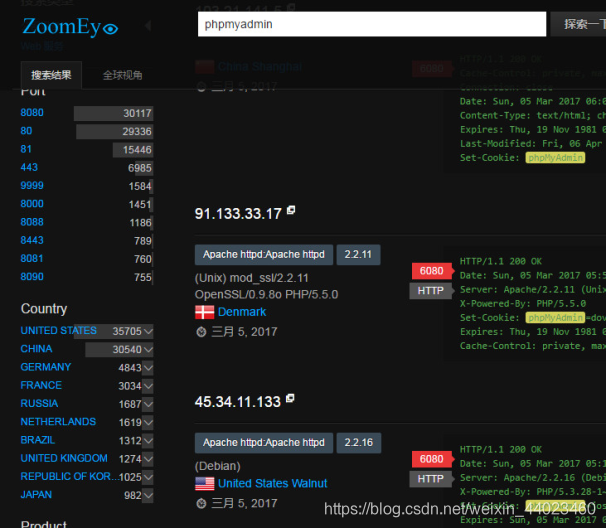Click Apache httpd tag on the Walnut result
The image size is (606, 528).
(264, 443)
